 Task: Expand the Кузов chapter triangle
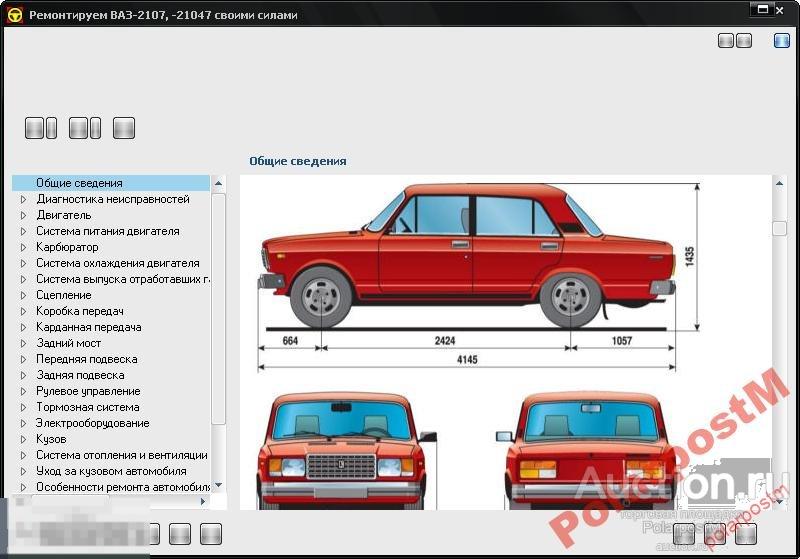pyautogui.click(x=24, y=439)
